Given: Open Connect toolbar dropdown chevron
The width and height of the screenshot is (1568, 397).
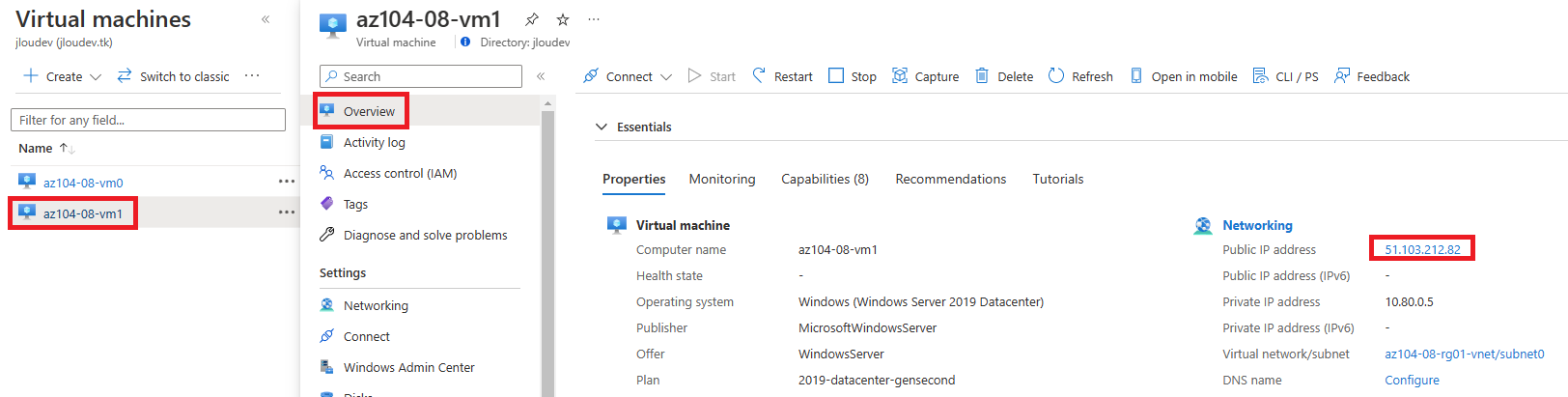Looking at the screenshot, I should 666,77.
